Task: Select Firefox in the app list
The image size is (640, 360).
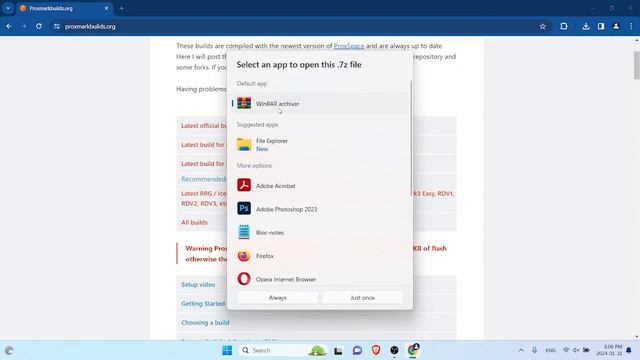Action: (x=320, y=256)
